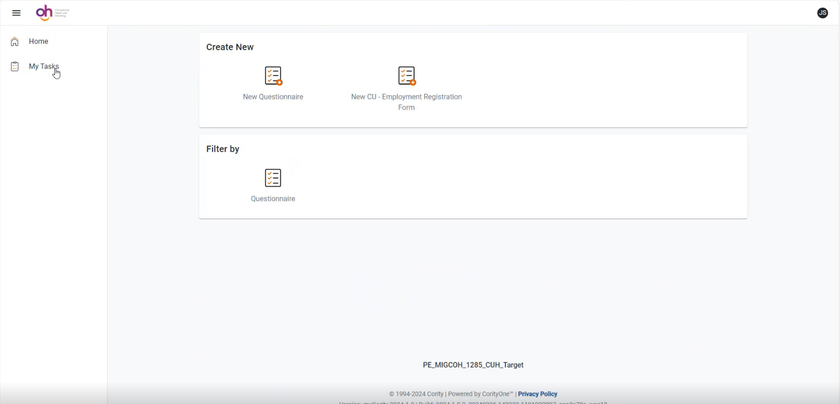Go to Home in sidebar
This screenshot has width=840, height=404.
[x=39, y=41]
